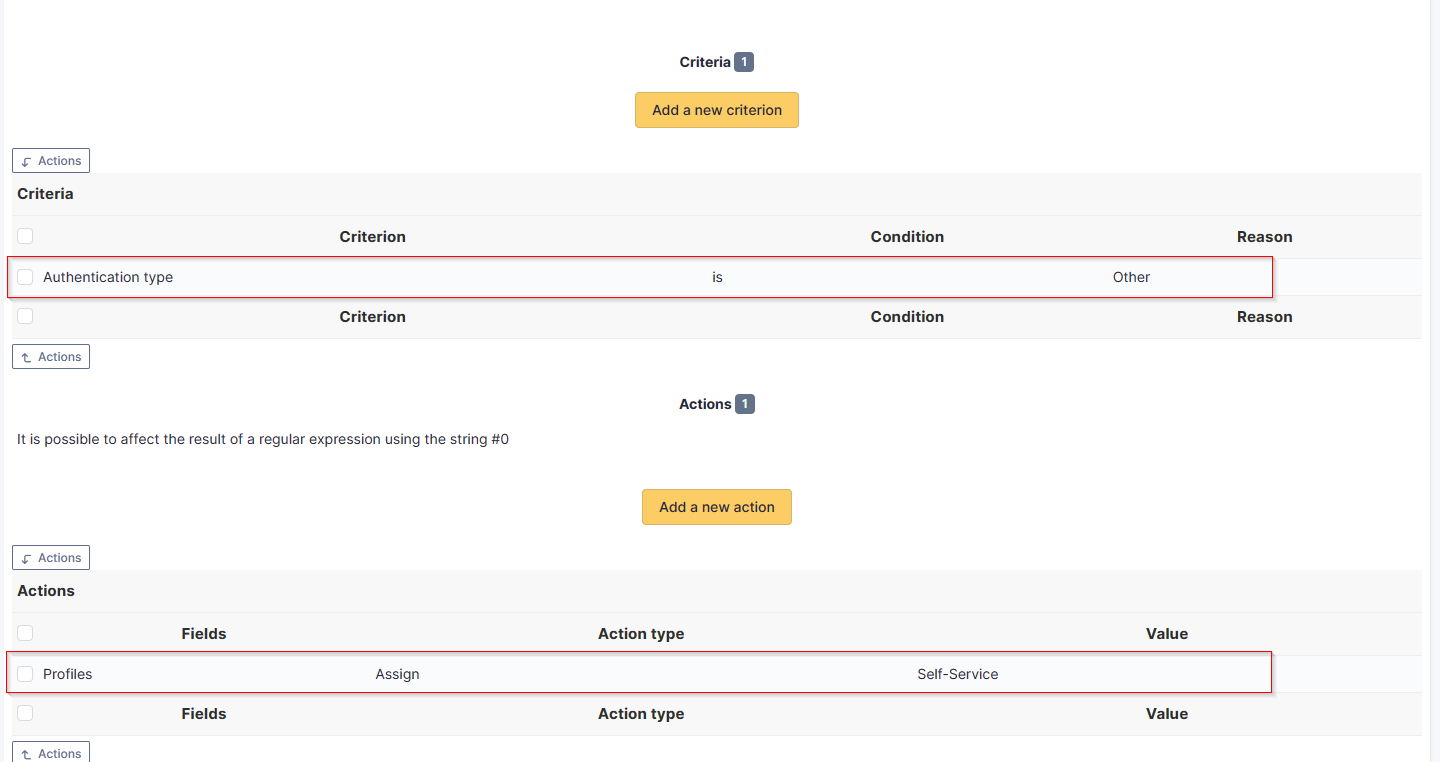
Task: Toggle select-all checkbox in Criteria bottom header
Action: 25,316
